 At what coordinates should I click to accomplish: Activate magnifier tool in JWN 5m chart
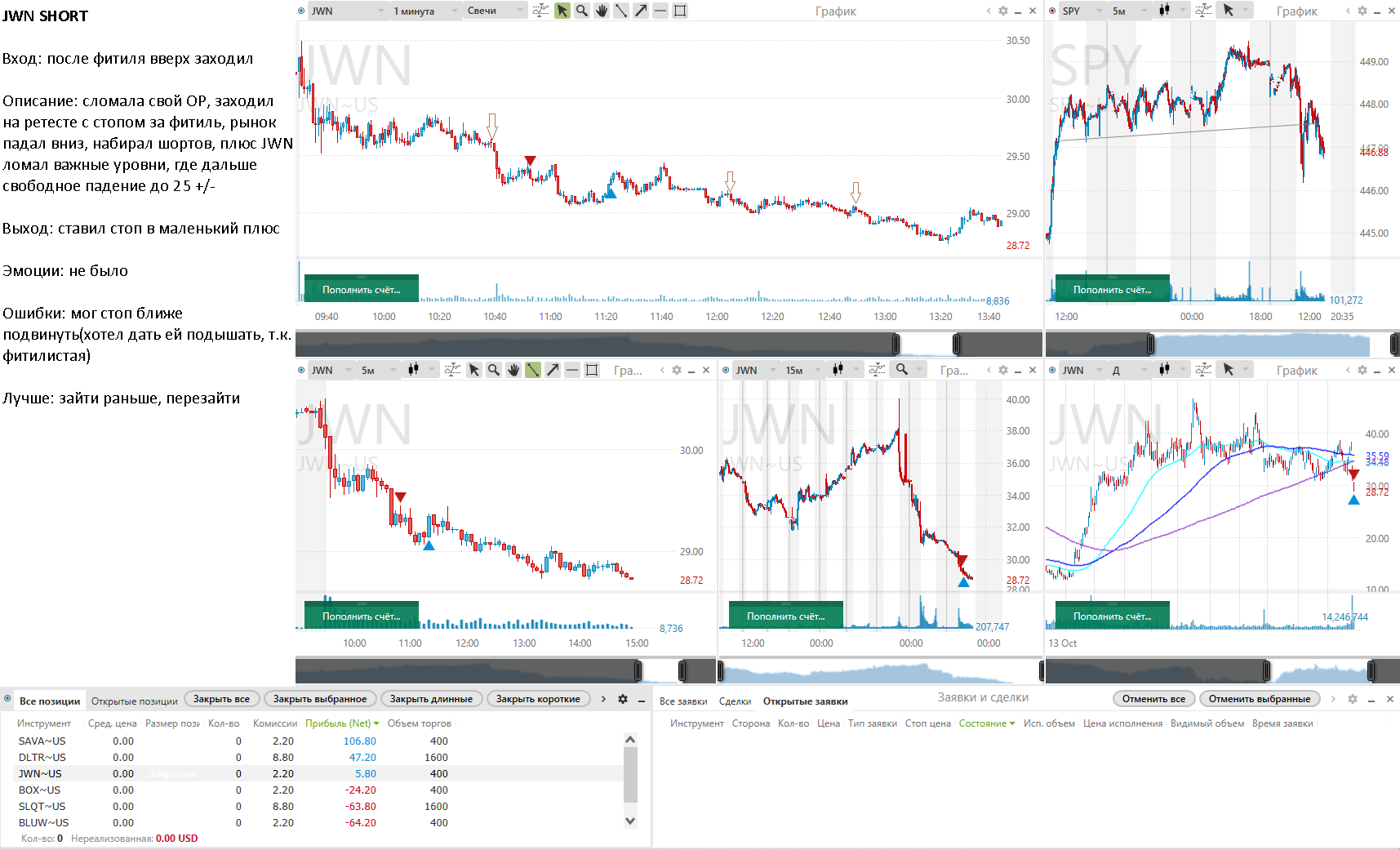tap(494, 370)
